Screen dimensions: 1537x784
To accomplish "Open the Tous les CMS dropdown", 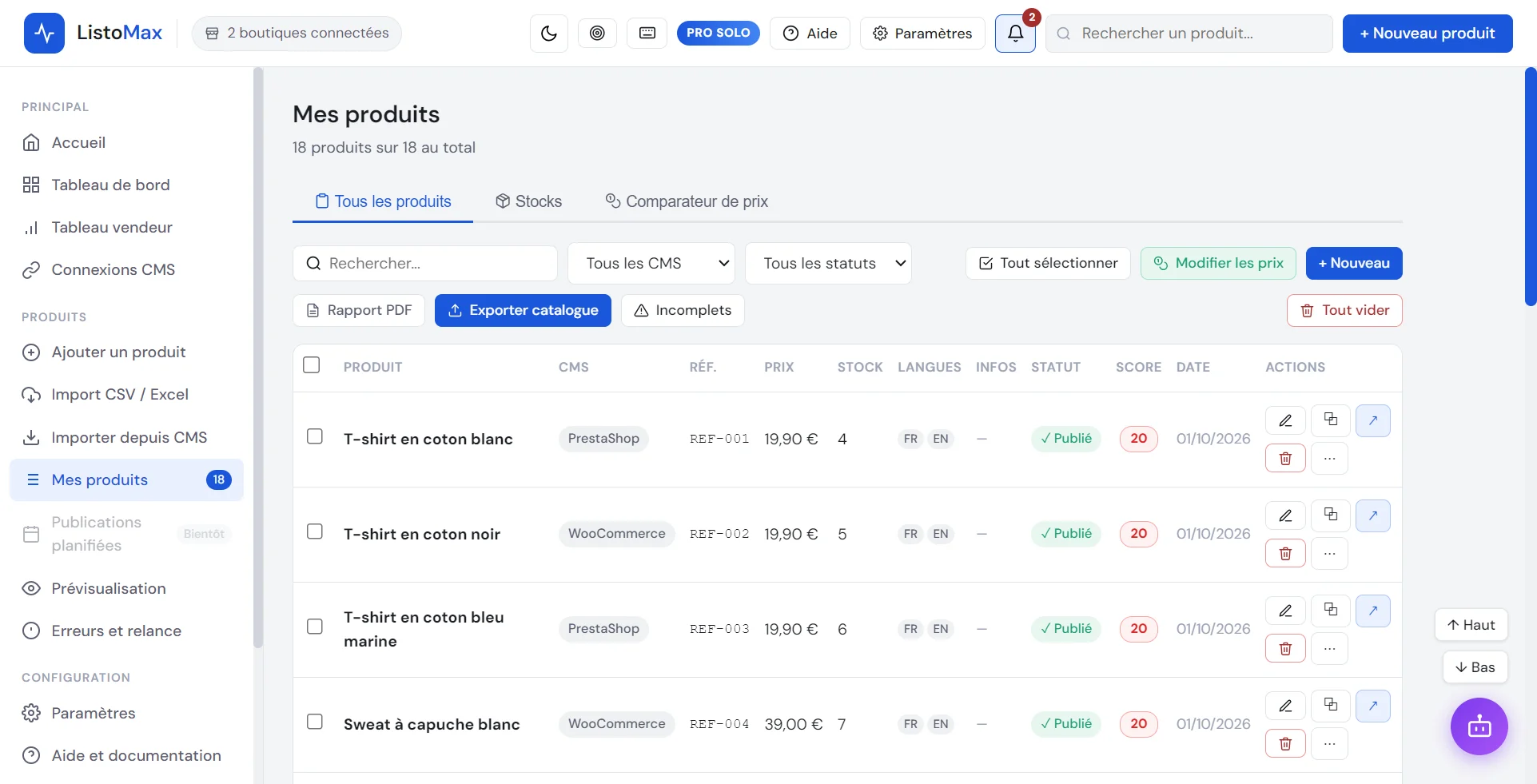I will [651, 264].
